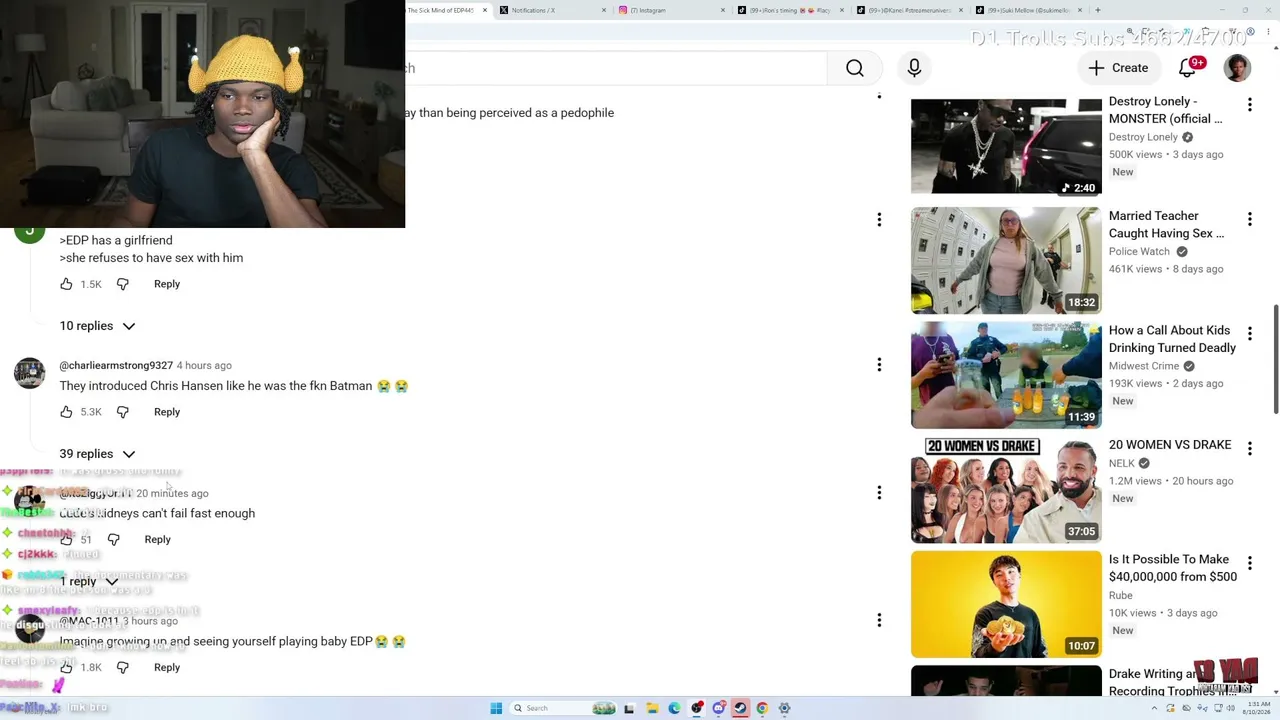This screenshot has width=1280, height=720.
Task: Close the Instagram tab
Action: click(x=723, y=10)
